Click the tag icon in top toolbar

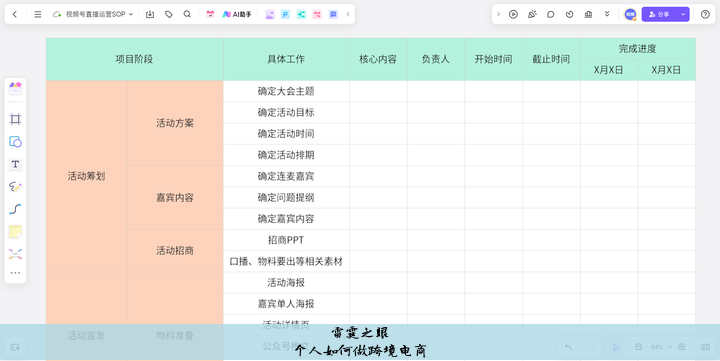(169, 14)
